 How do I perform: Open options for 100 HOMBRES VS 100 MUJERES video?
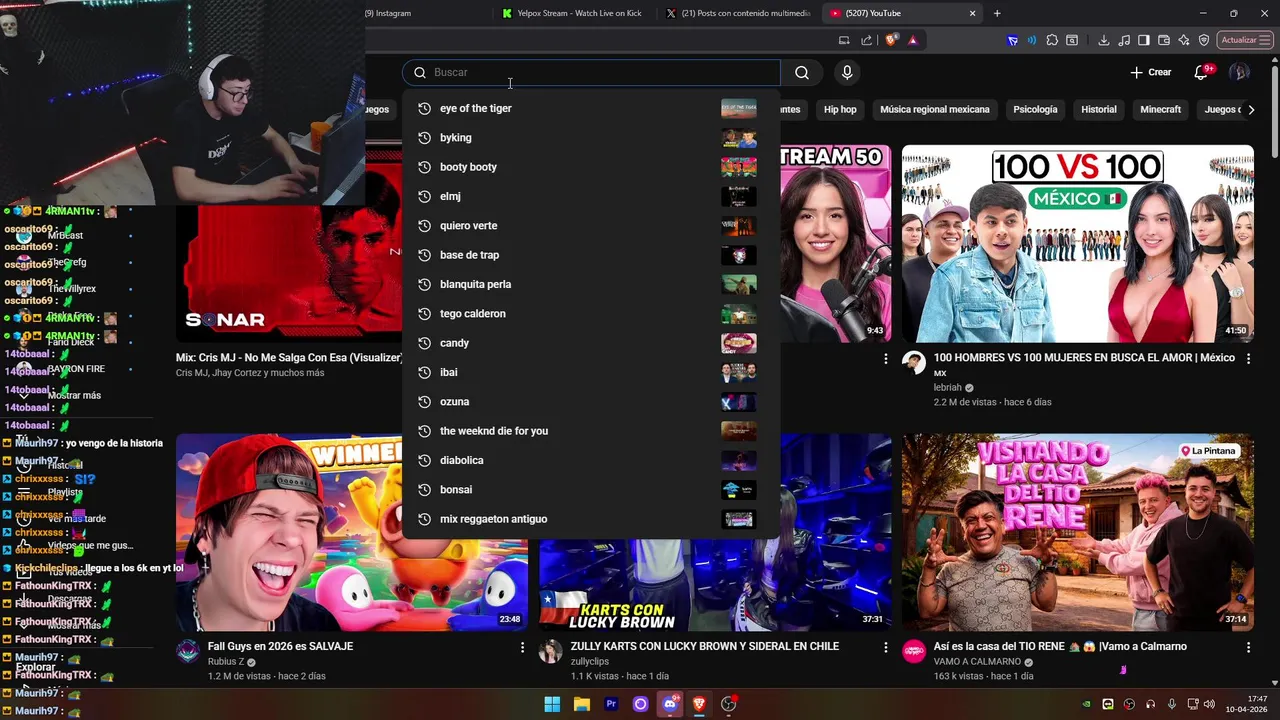1248,358
